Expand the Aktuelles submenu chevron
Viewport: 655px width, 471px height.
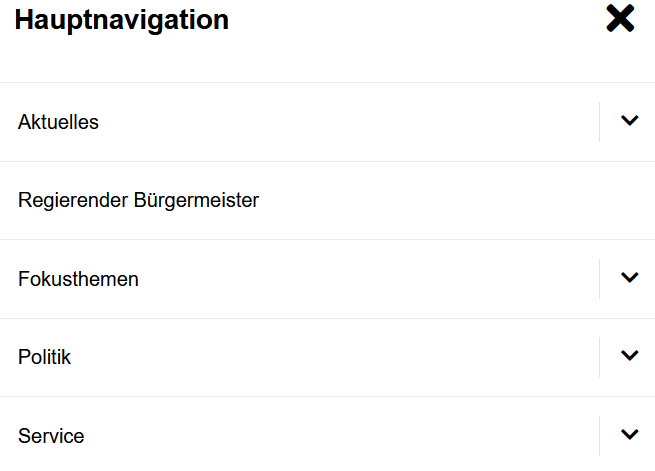[629, 121]
